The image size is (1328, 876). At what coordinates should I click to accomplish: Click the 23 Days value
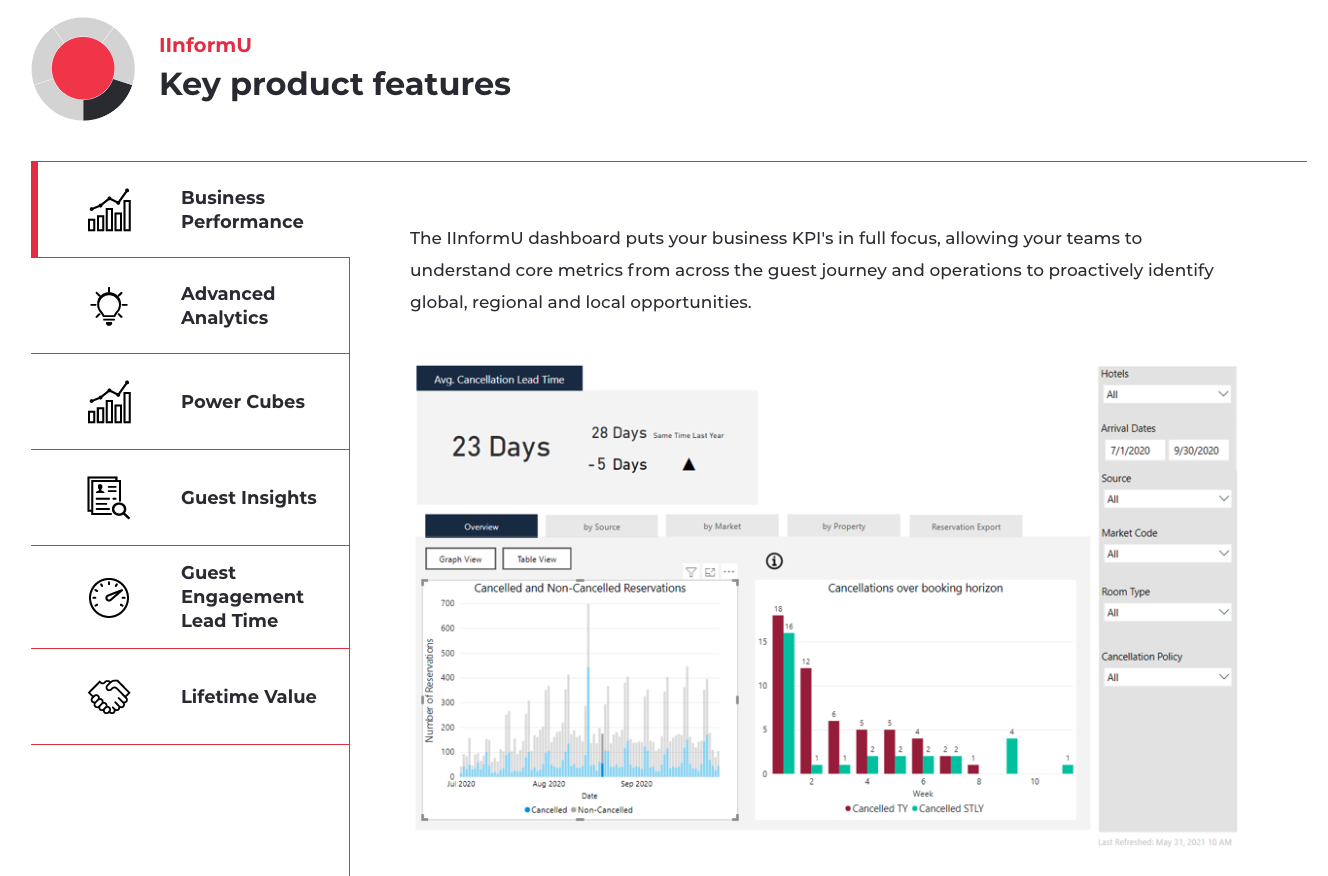tap(501, 446)
